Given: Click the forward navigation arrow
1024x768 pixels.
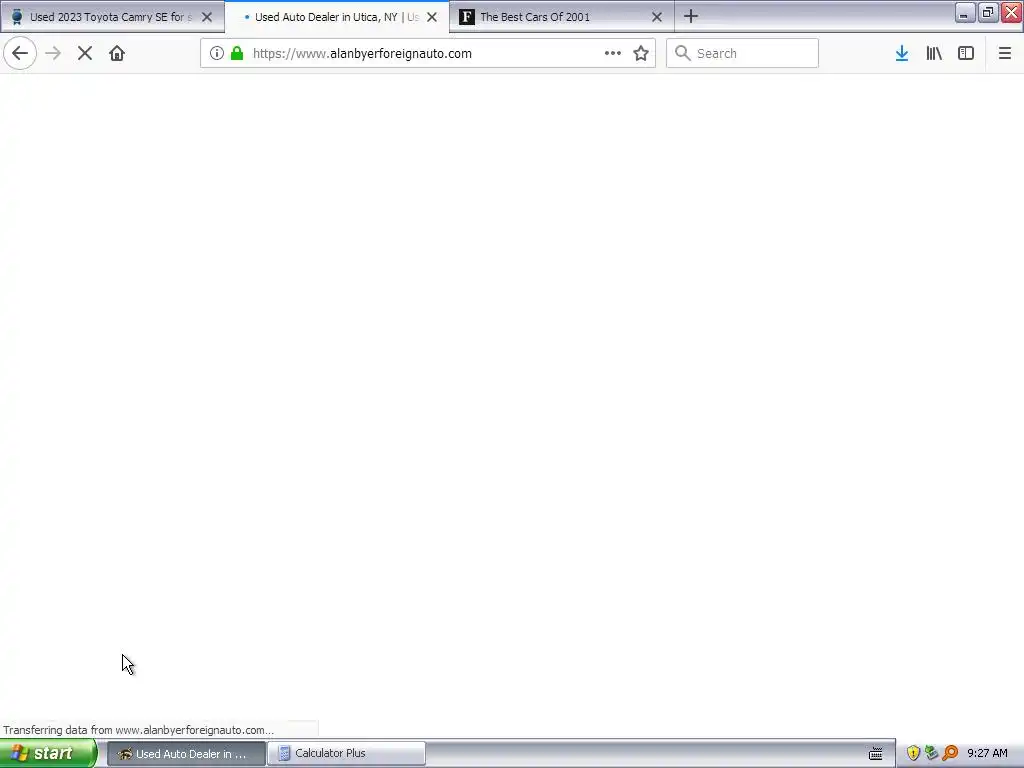Looking at the screenshot, I should point(53,54).
